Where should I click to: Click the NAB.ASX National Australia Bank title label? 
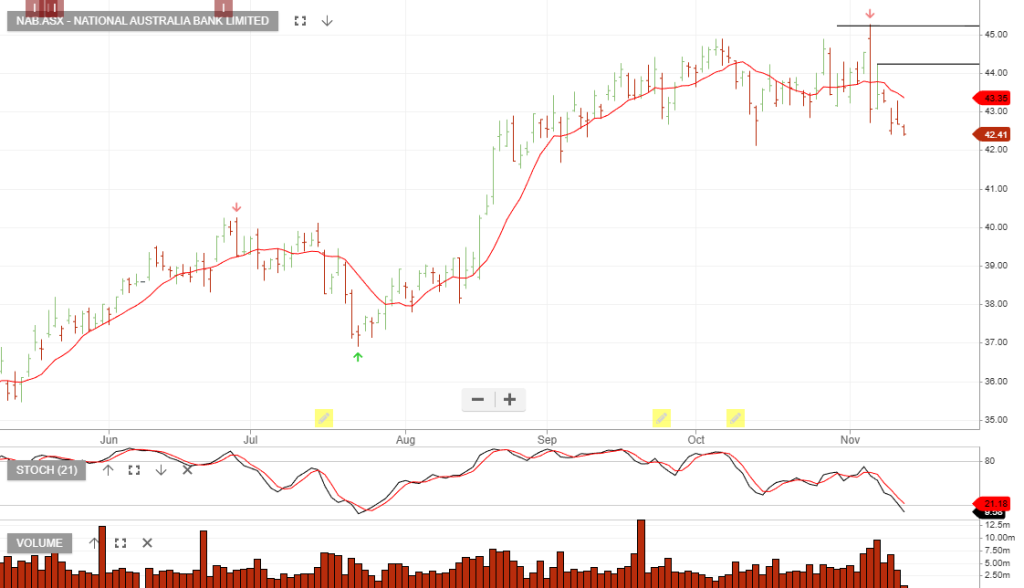142,21
